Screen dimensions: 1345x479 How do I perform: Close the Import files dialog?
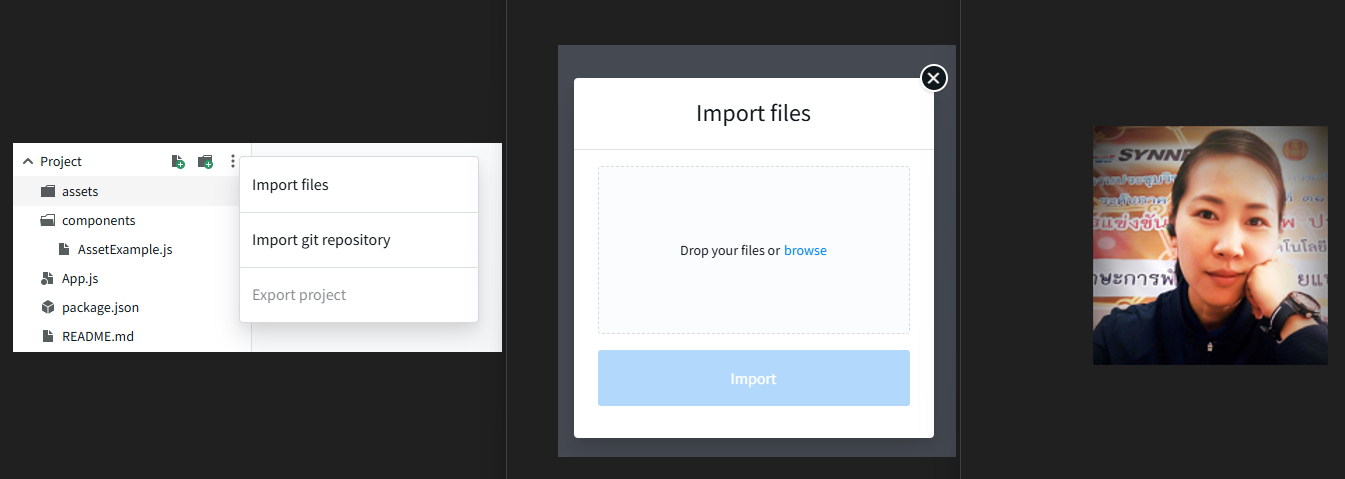pyautogui.click(x=933, y=78)
